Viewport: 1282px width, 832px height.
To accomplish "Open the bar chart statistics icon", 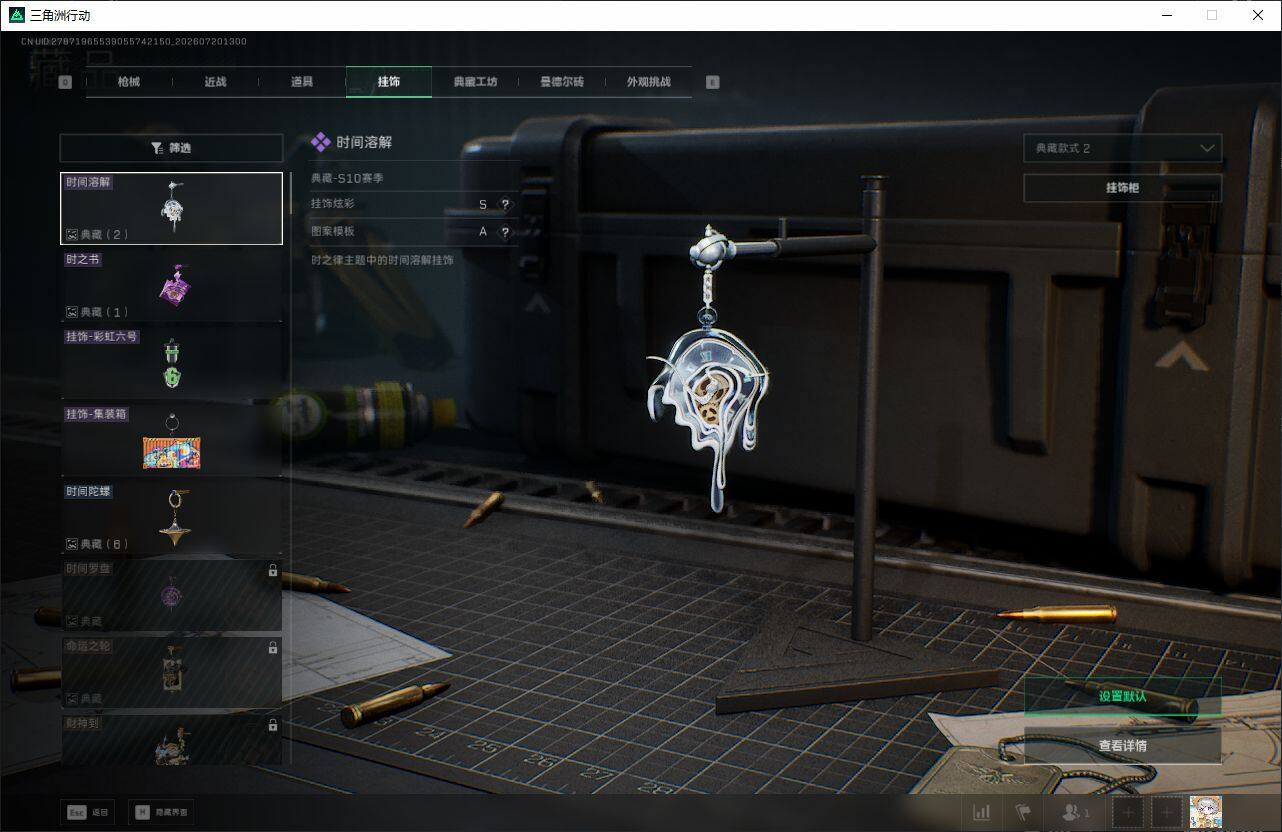I will (x=982, y=813).
